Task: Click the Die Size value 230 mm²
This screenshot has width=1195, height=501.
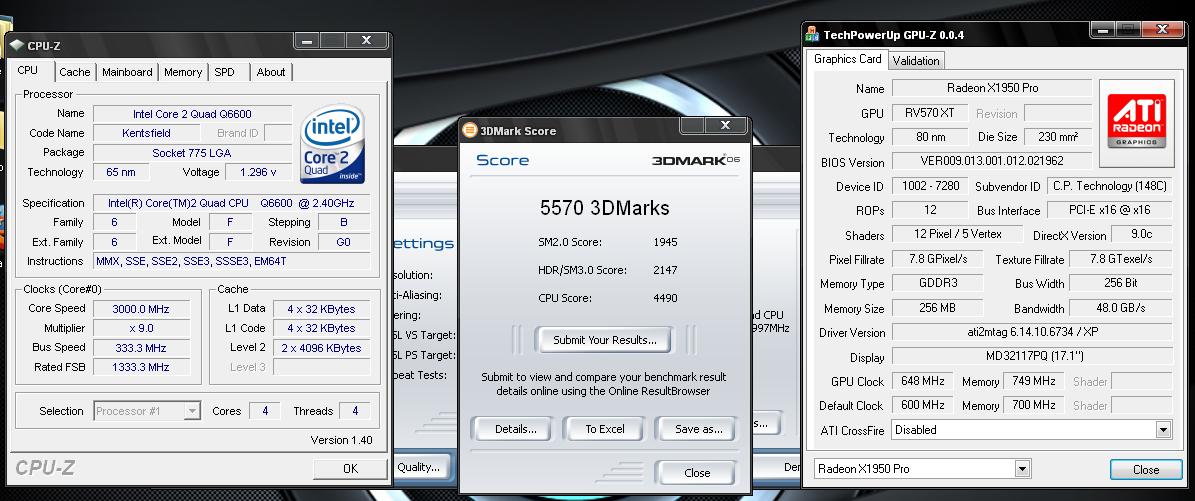Action: tap(1057, 137)
